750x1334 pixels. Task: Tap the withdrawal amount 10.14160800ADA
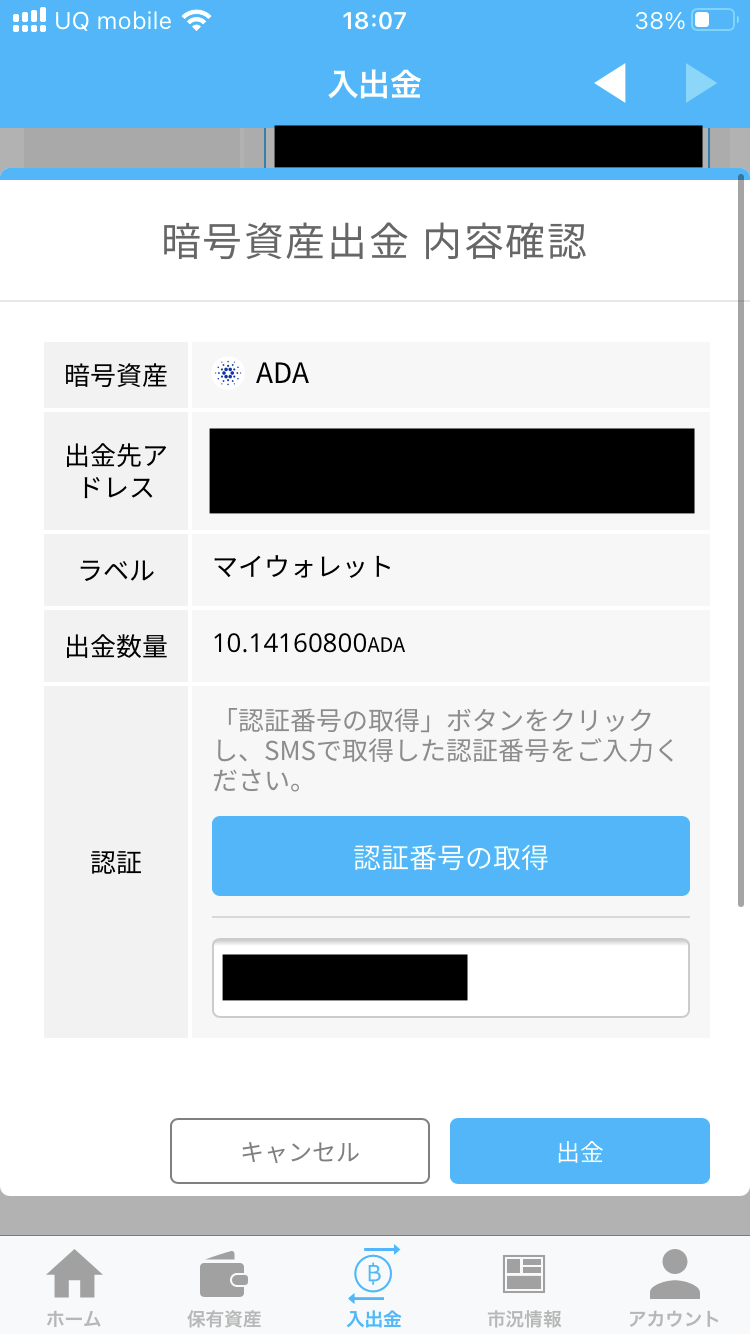pos(308,643)
